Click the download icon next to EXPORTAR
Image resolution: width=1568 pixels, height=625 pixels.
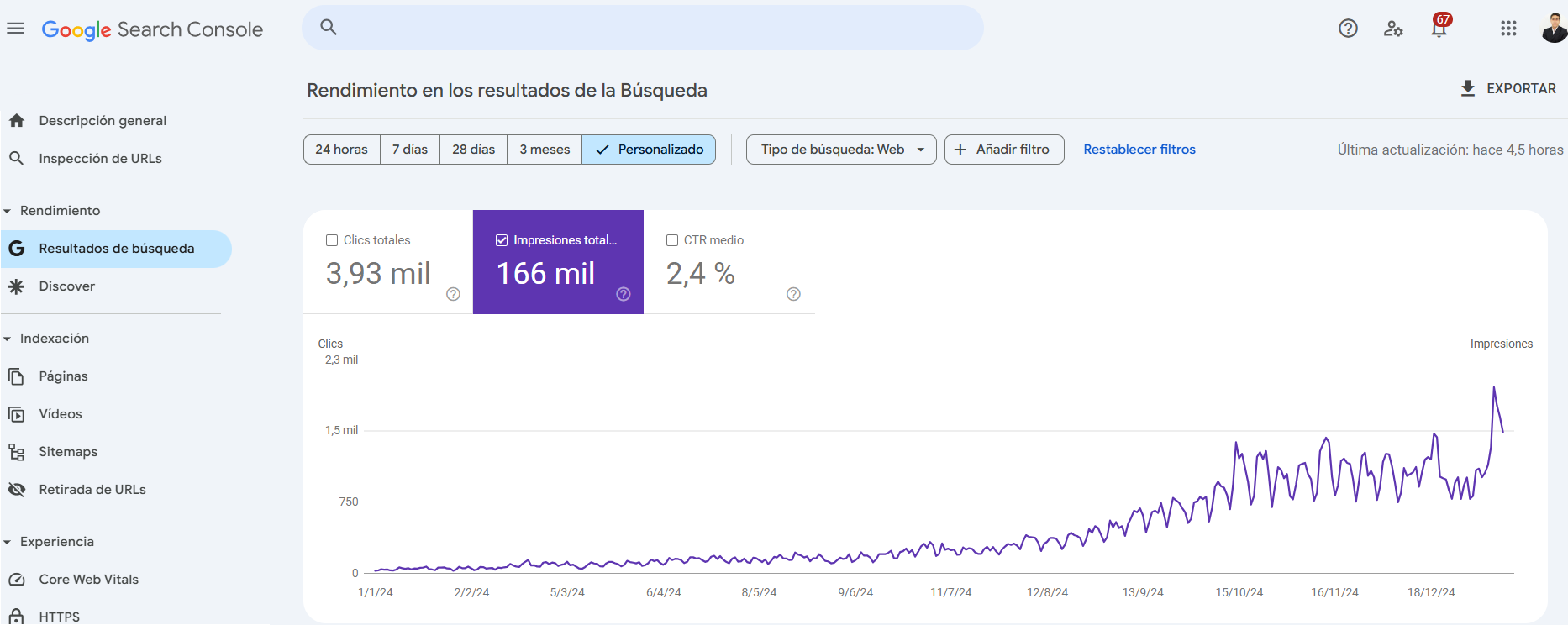click(x=1468, y=88)
